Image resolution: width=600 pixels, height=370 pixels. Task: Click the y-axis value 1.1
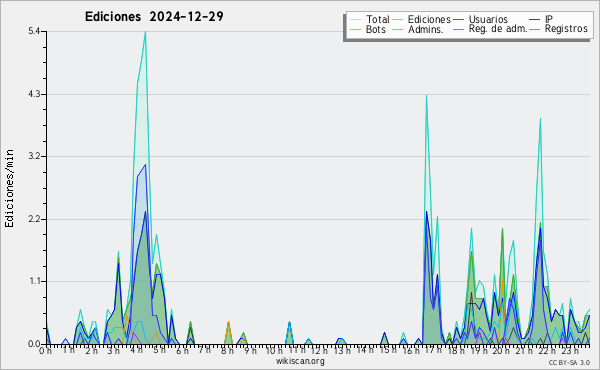pos(34,281)
